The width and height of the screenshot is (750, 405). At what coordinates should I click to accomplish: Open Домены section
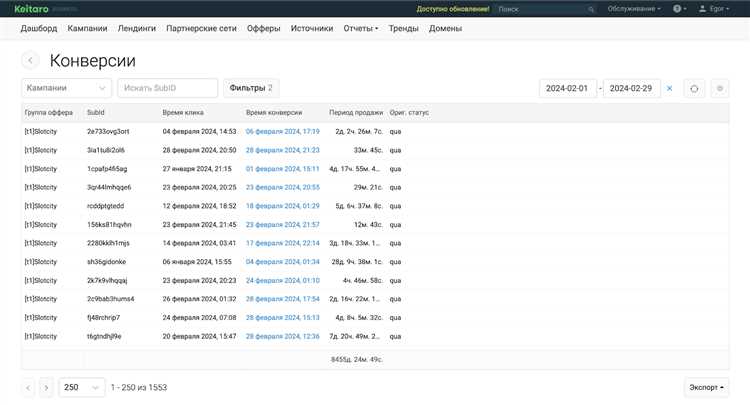445,28
